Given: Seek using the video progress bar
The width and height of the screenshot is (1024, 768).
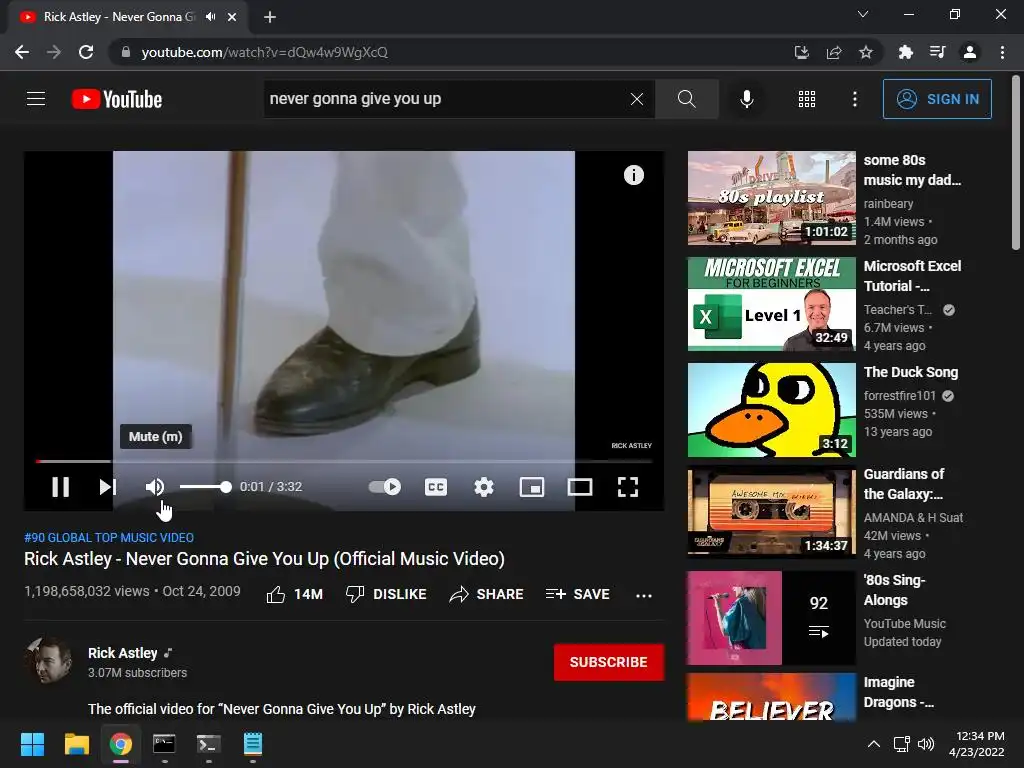Looking at the screenshot, I should pos(344,461).
